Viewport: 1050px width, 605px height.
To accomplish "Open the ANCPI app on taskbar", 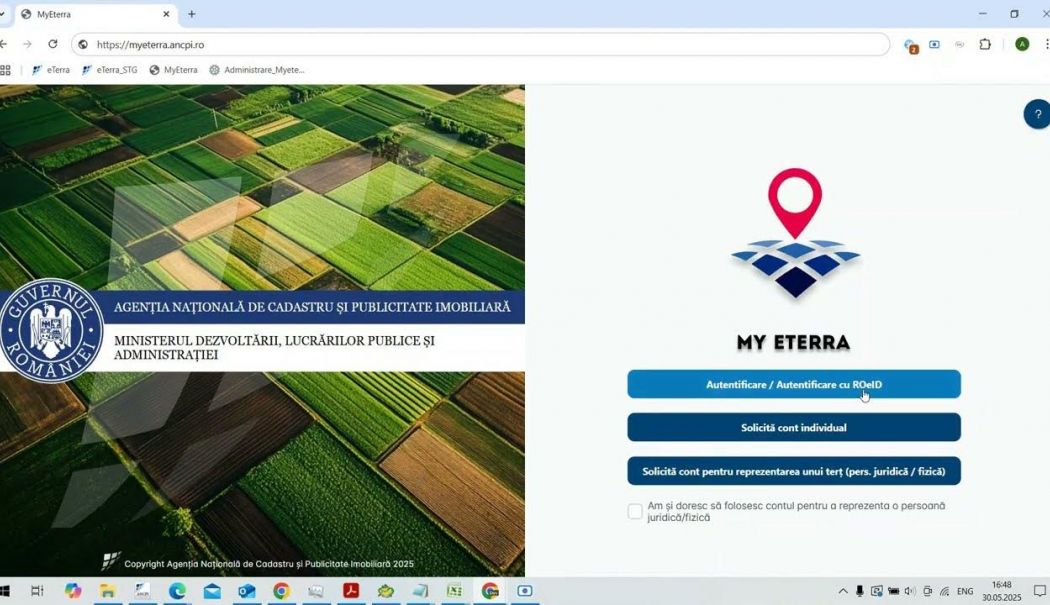I will click(x=142, y=591).
